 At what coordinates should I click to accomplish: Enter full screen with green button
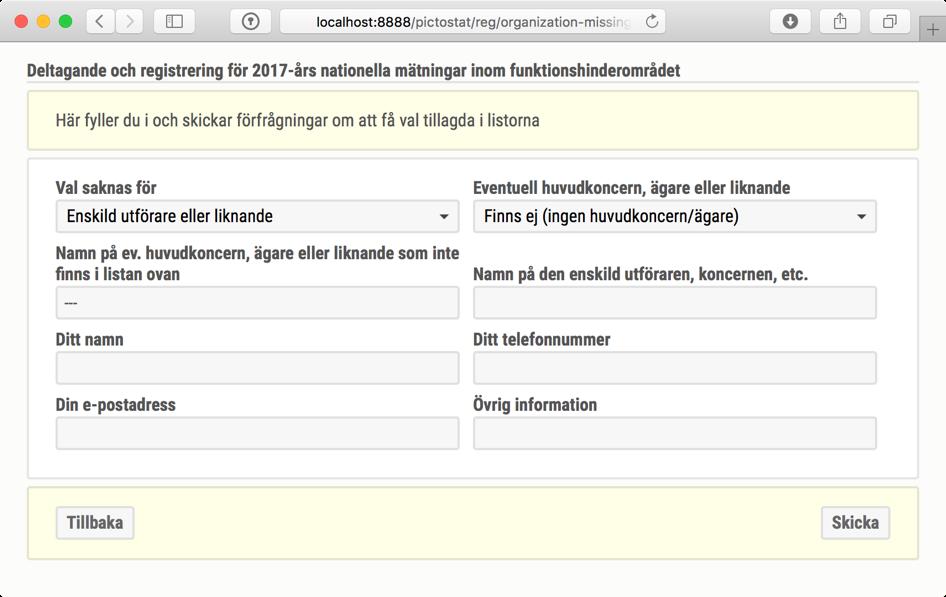[x=66, y=22]
